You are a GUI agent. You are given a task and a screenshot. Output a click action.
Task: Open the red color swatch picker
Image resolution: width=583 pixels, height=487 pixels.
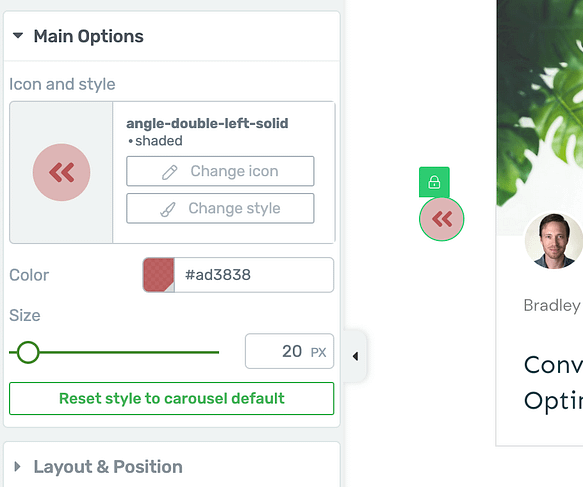[159, 275]
